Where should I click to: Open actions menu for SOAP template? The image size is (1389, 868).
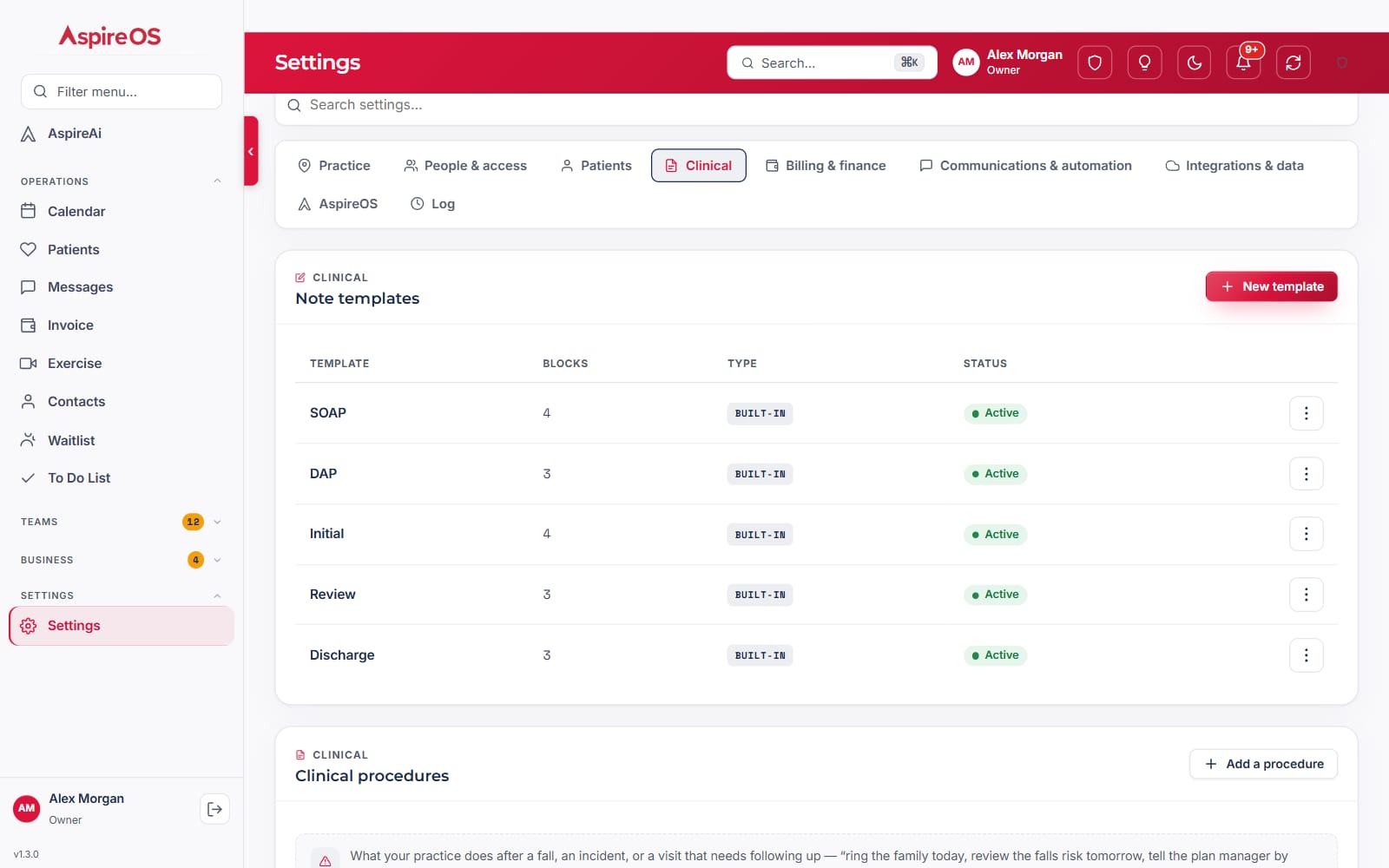pyautogui.click(x=1306, y=413)
